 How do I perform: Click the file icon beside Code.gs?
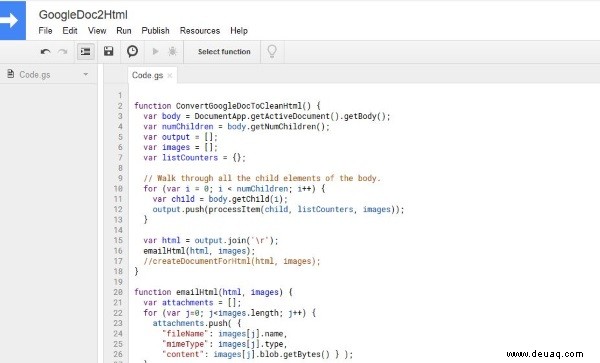coord(11,74)
